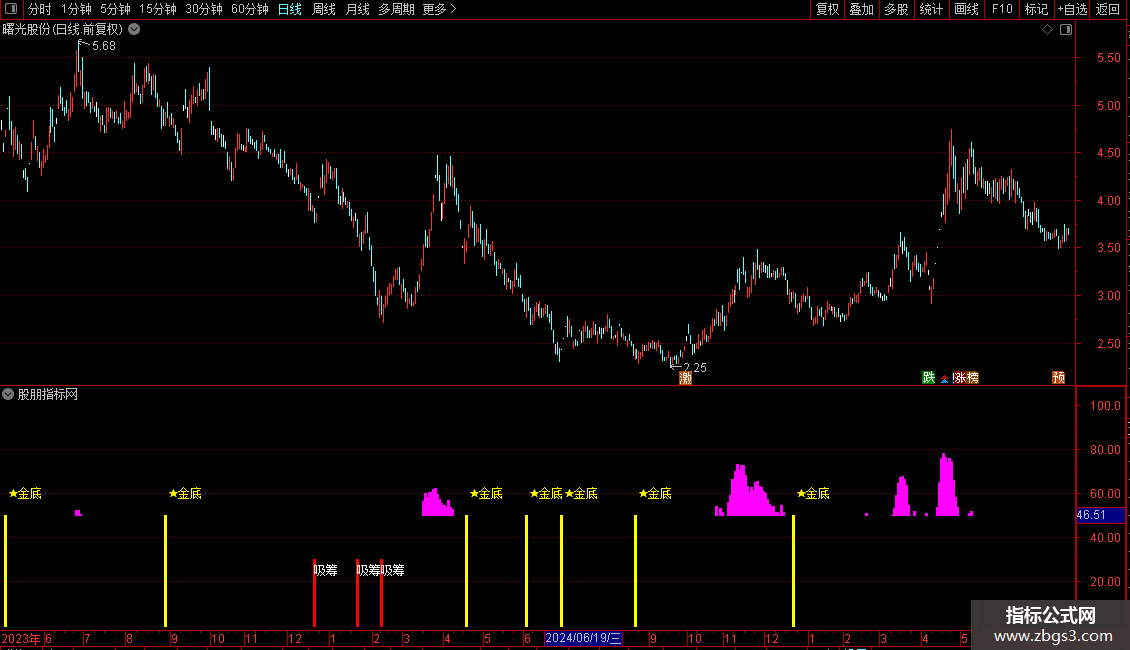Click the first 吸筹 signal label
Image resolution: width=1130 pixels, height=650 pixels.
pyautogui.click(x=325, y=570)
